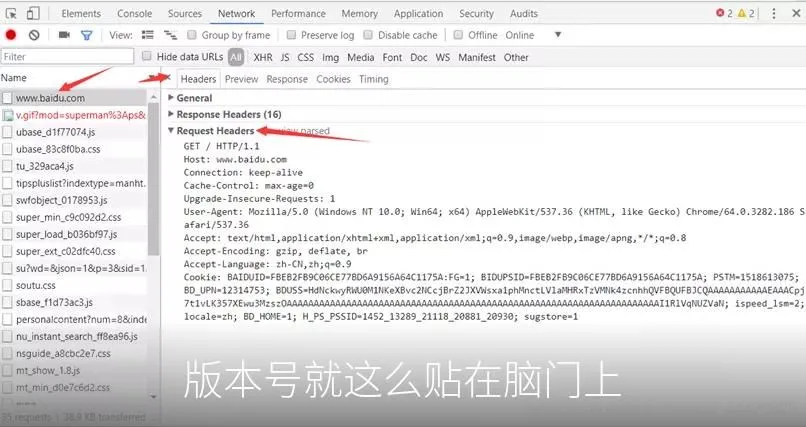Select the Network tab
806x427 pixels.
(x=236, y=13)
